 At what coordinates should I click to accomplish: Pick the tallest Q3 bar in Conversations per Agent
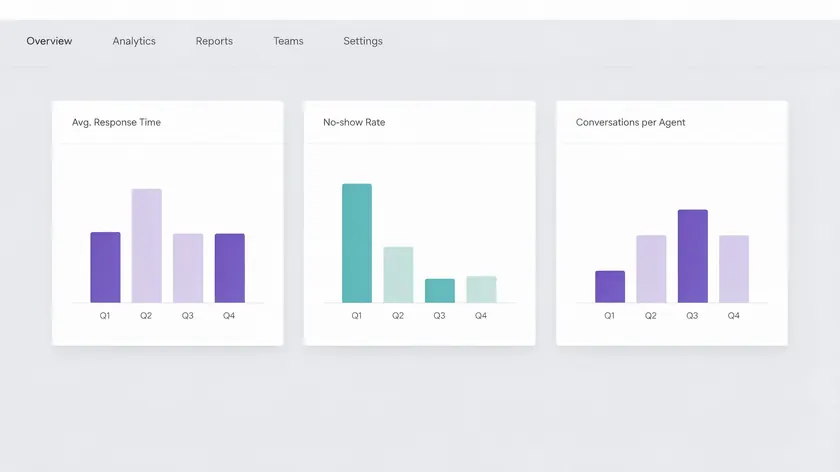pyautogui.click(x=693, y=256)
